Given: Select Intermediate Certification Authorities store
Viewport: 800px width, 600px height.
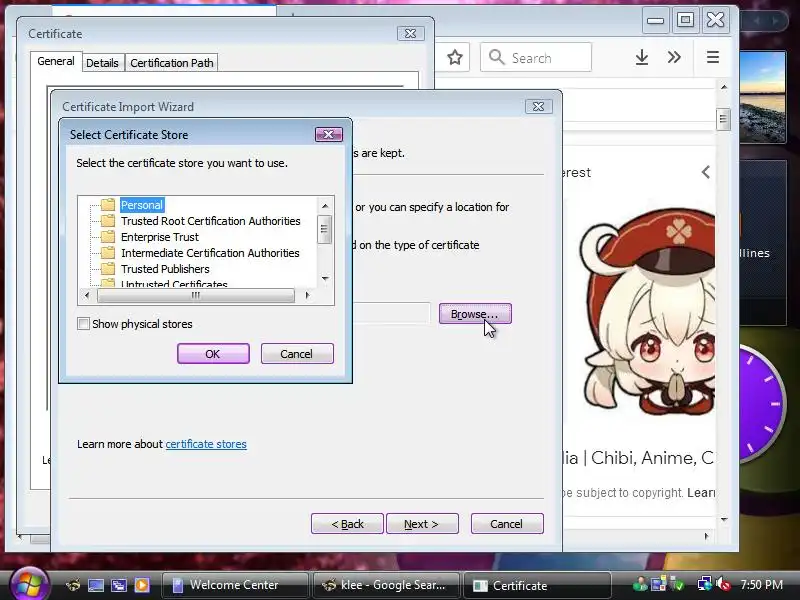Looking at the screenshot, I should [x=210, y=253].
